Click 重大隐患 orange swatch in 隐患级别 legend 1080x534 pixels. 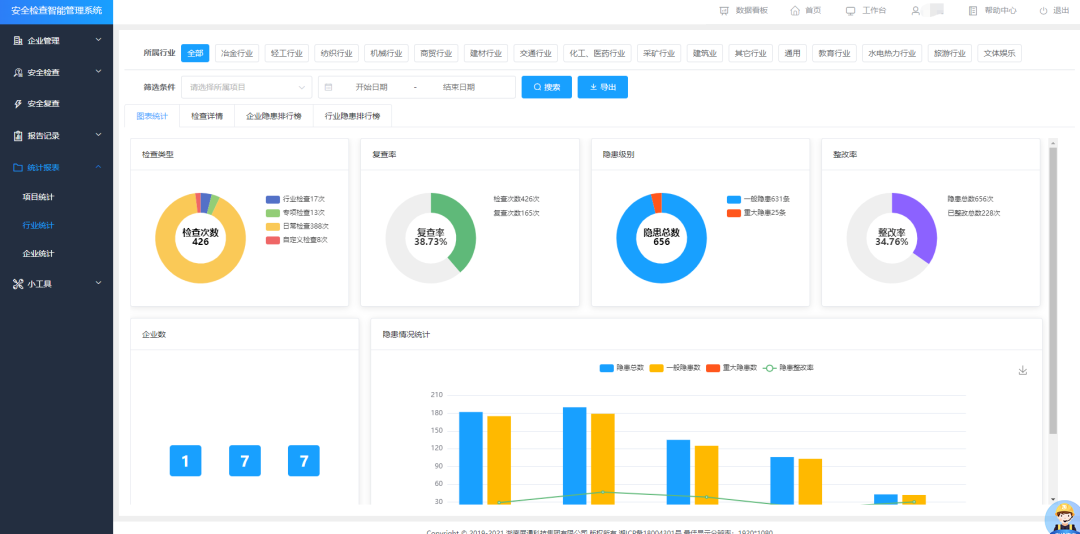(734, 212)
